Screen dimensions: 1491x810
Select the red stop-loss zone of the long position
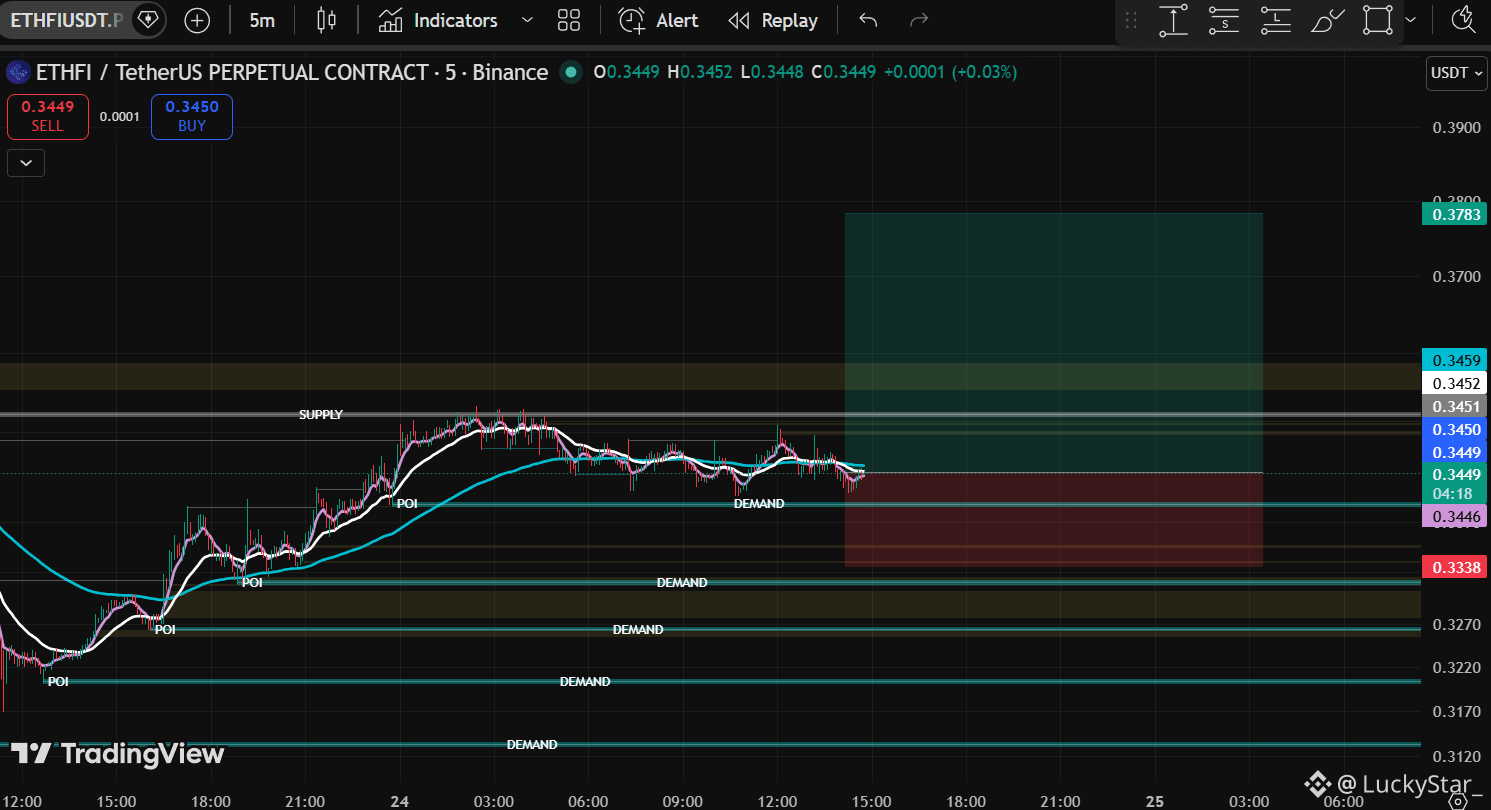(1053, 519)
